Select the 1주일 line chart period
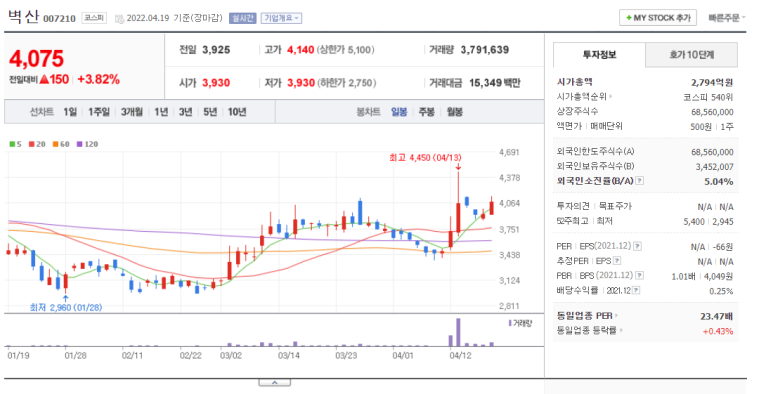Screen dimensions: 773x394 pyautogui.click(x=99, y=112)
